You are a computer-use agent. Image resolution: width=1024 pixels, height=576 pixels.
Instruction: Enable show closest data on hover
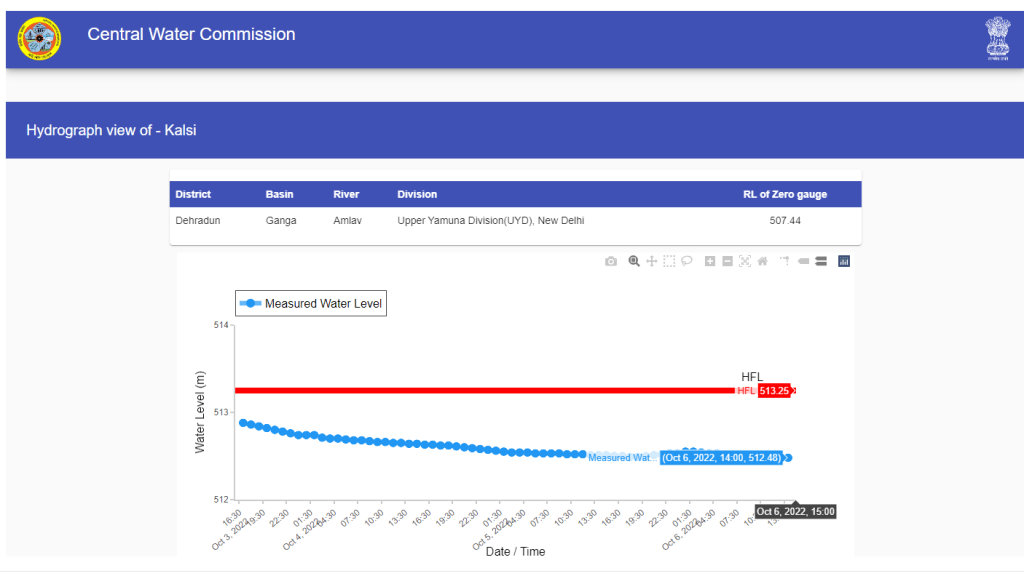pos(803,261)
